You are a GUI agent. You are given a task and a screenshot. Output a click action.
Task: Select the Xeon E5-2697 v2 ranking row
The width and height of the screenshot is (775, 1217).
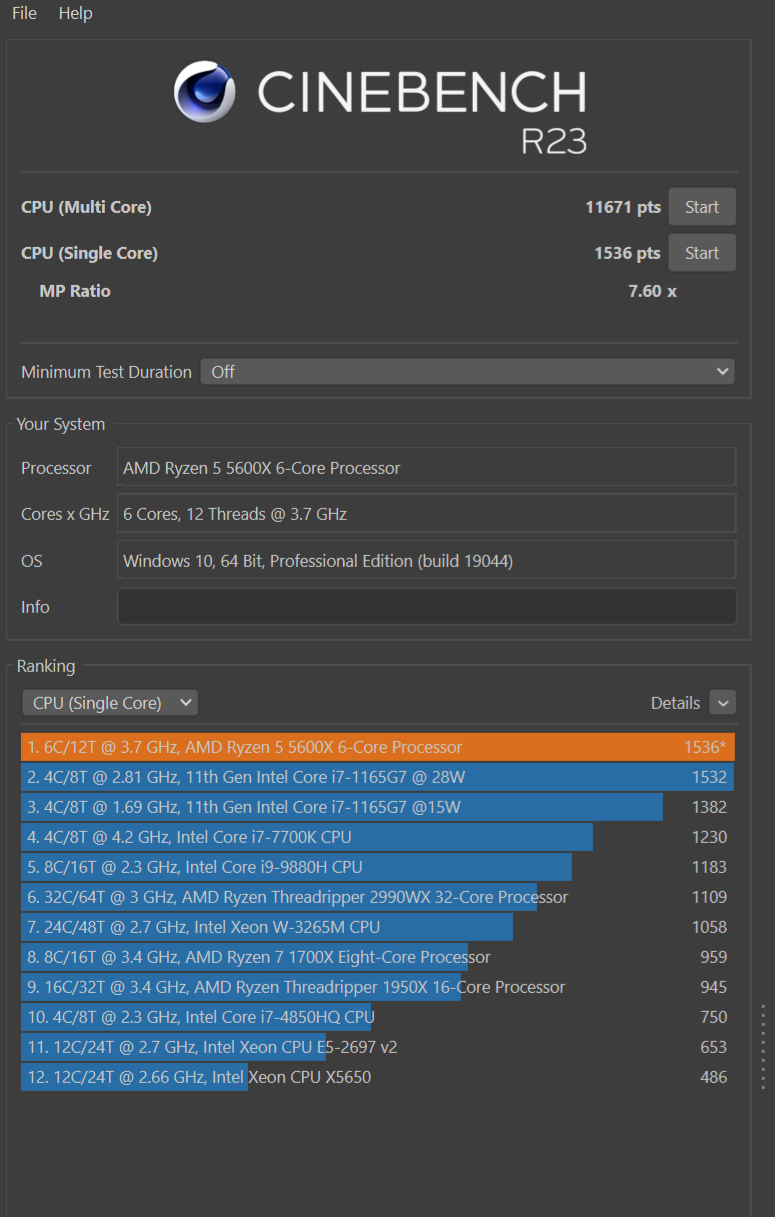tap(378, 1047)
